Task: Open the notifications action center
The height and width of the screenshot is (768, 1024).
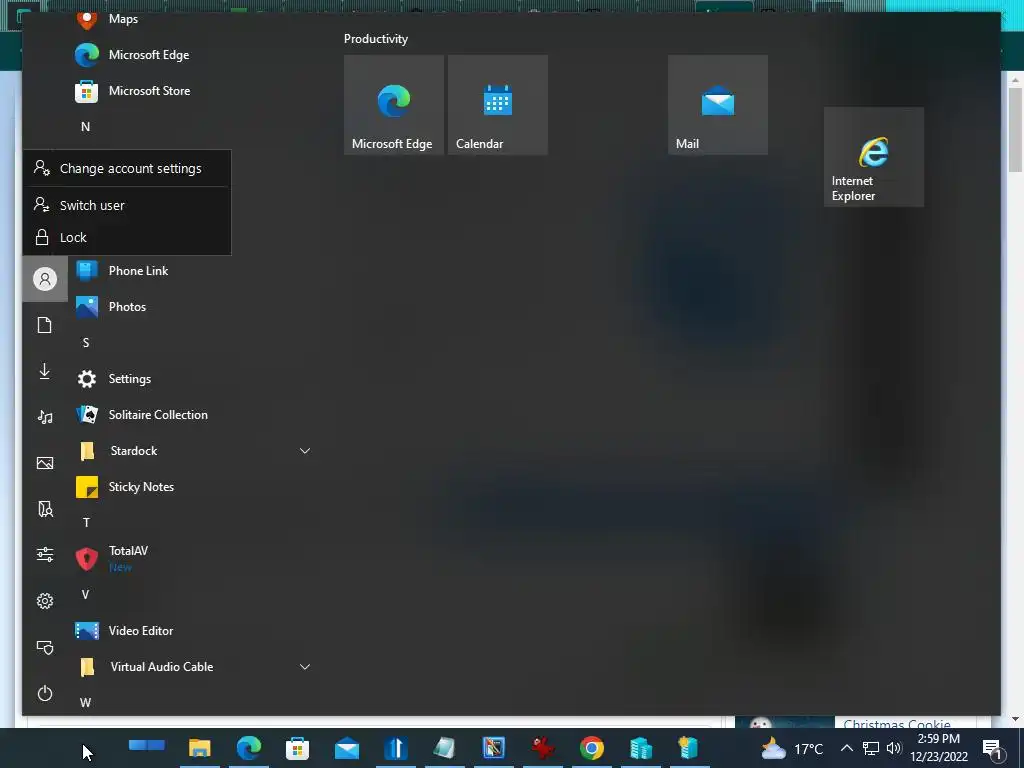Action: [993, 749]
